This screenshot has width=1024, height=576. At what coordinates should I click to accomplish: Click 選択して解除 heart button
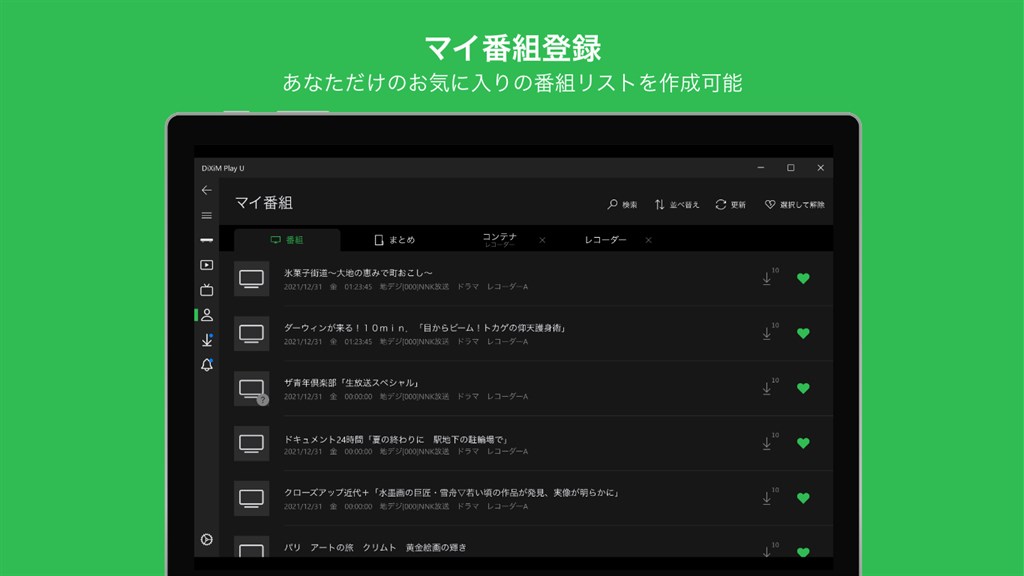(x=794, y=204)
